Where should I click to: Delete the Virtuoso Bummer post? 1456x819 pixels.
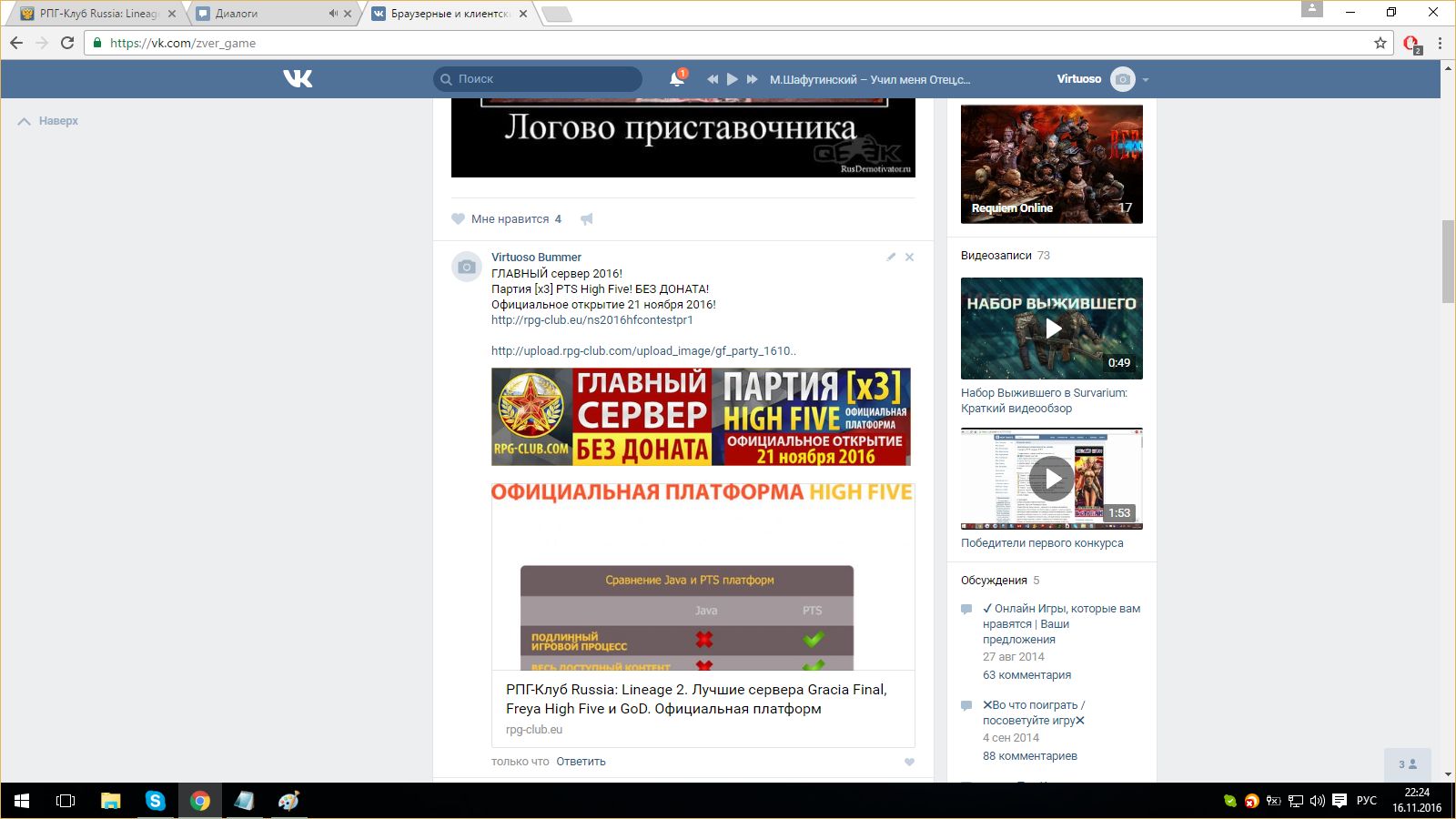pos(909,258)
